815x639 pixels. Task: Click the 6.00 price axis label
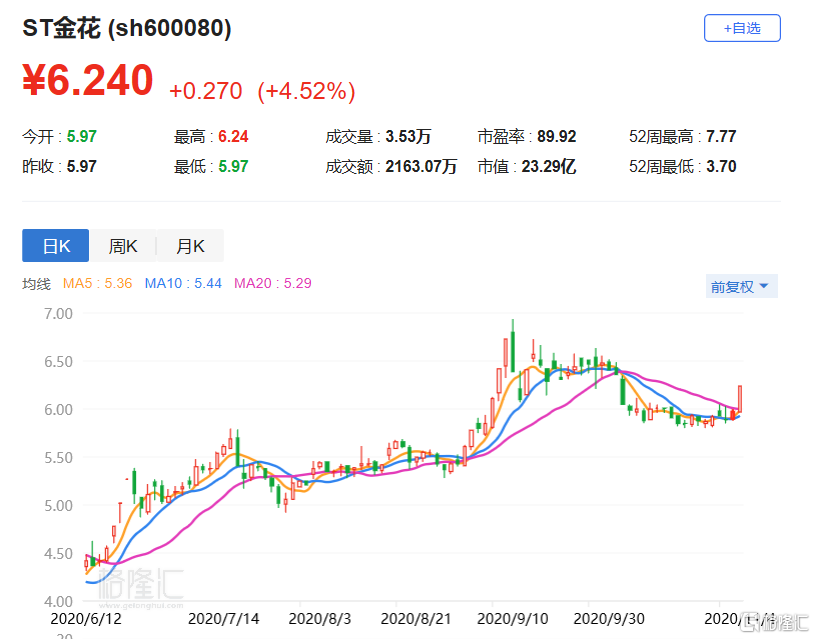tap(58, 410)
